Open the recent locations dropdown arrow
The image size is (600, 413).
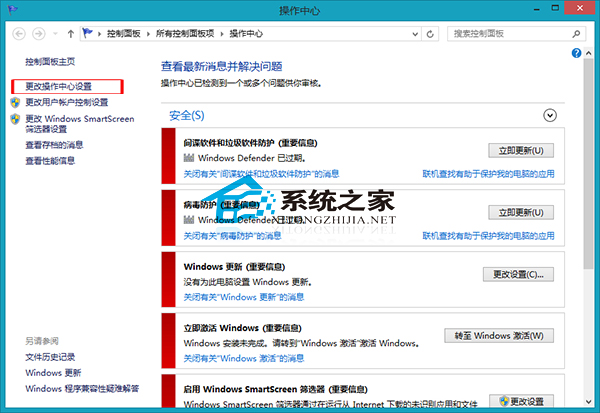click(55, 34)
